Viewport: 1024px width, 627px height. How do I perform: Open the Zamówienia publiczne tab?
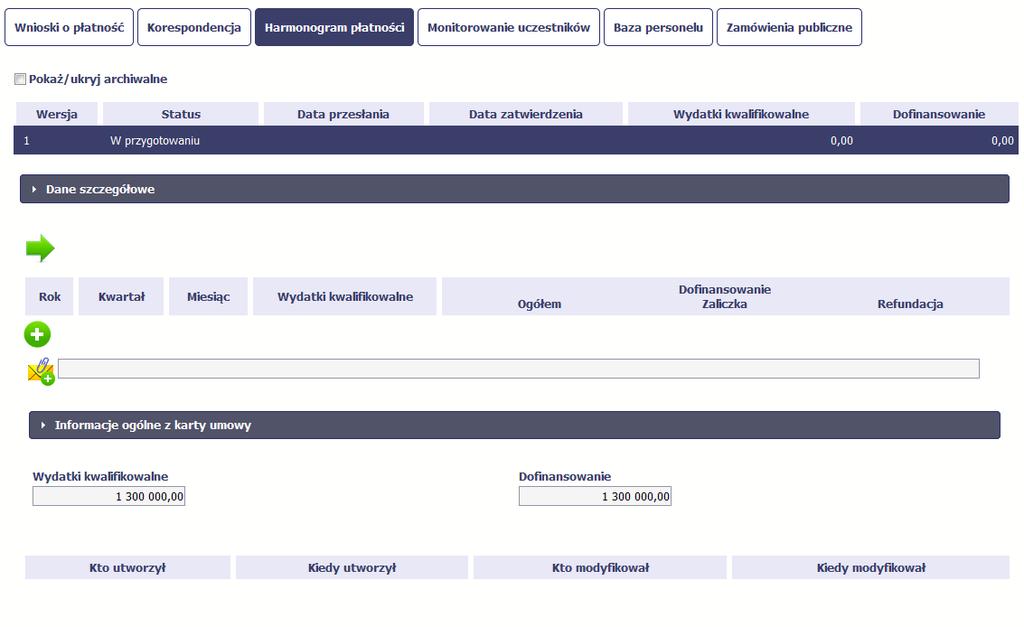point(790,27)
